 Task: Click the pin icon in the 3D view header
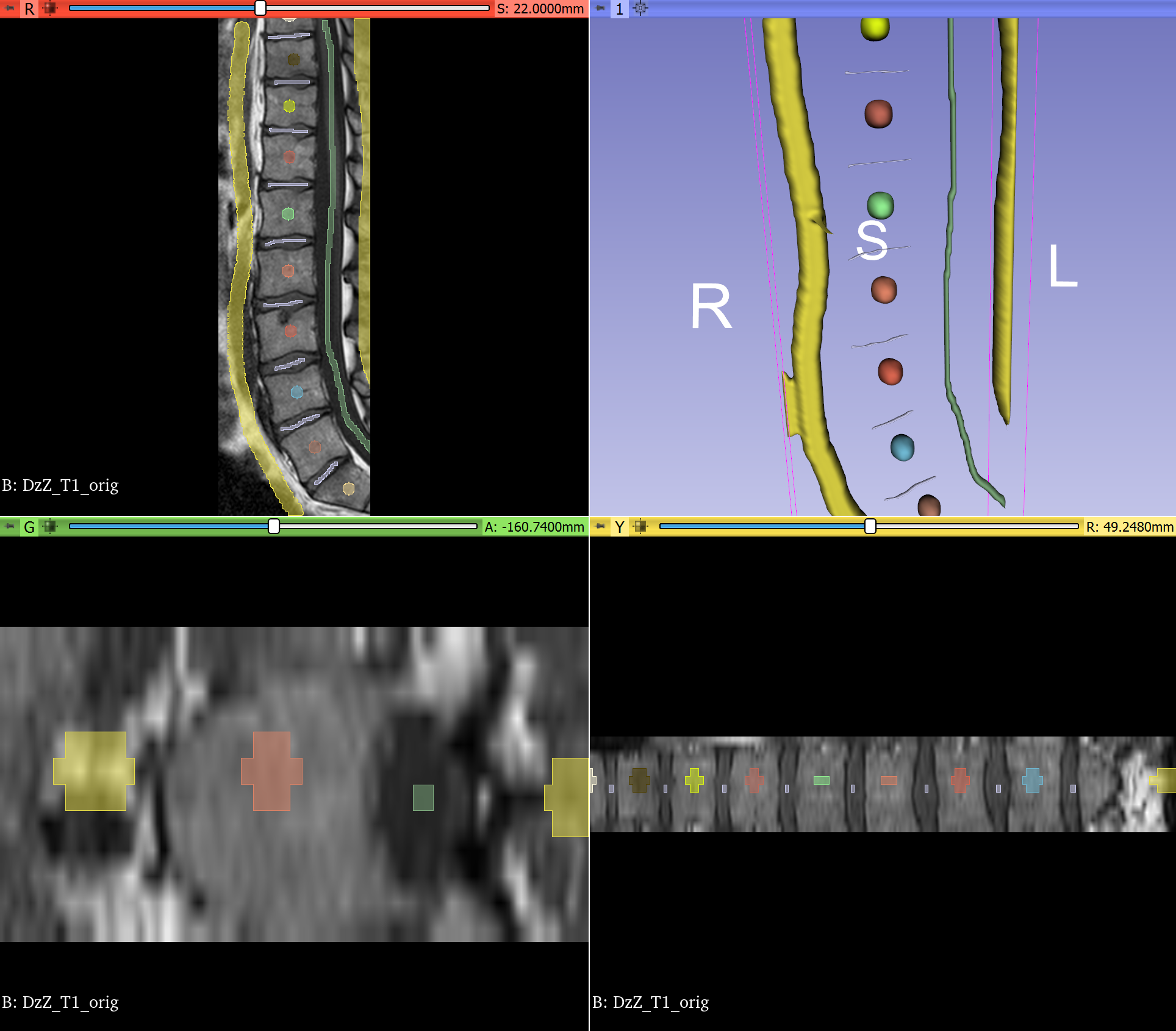click(x=600, y=9)
